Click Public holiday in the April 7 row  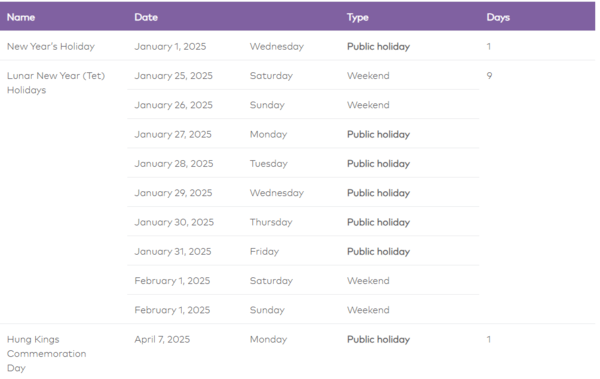[378, 339]
